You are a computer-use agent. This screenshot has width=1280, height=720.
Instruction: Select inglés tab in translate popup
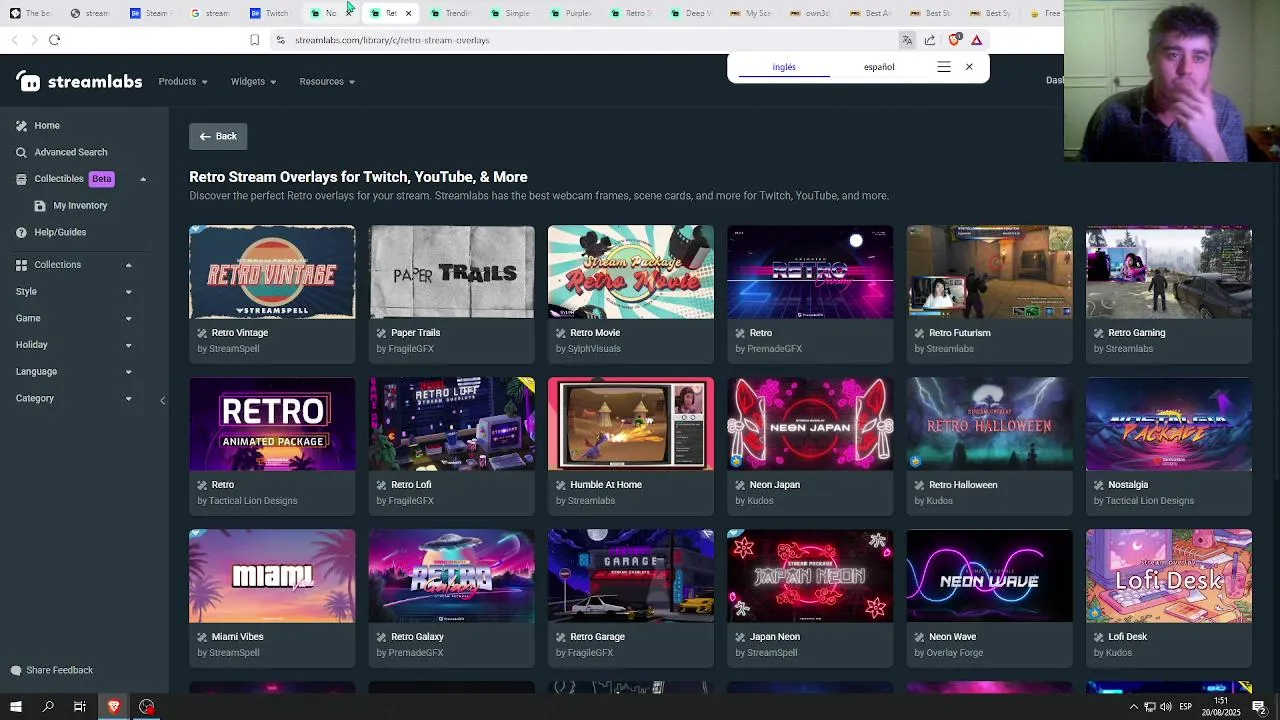(784, 67)
